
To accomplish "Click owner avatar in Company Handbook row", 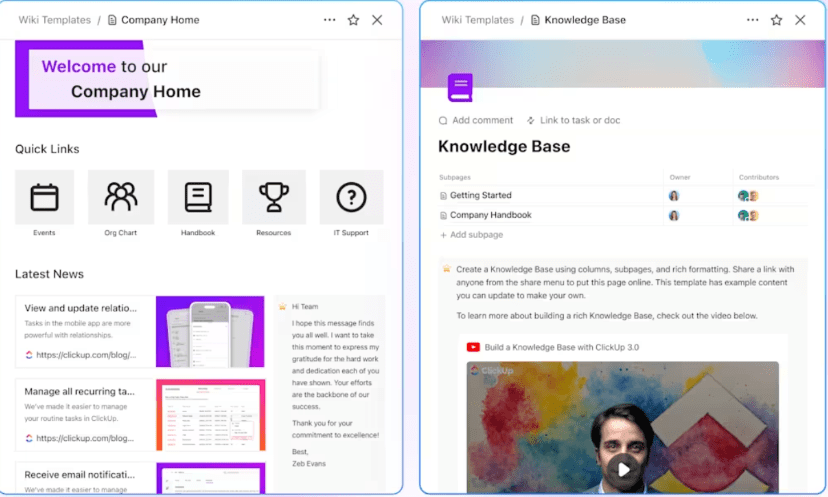I will [x=674, y=215].
